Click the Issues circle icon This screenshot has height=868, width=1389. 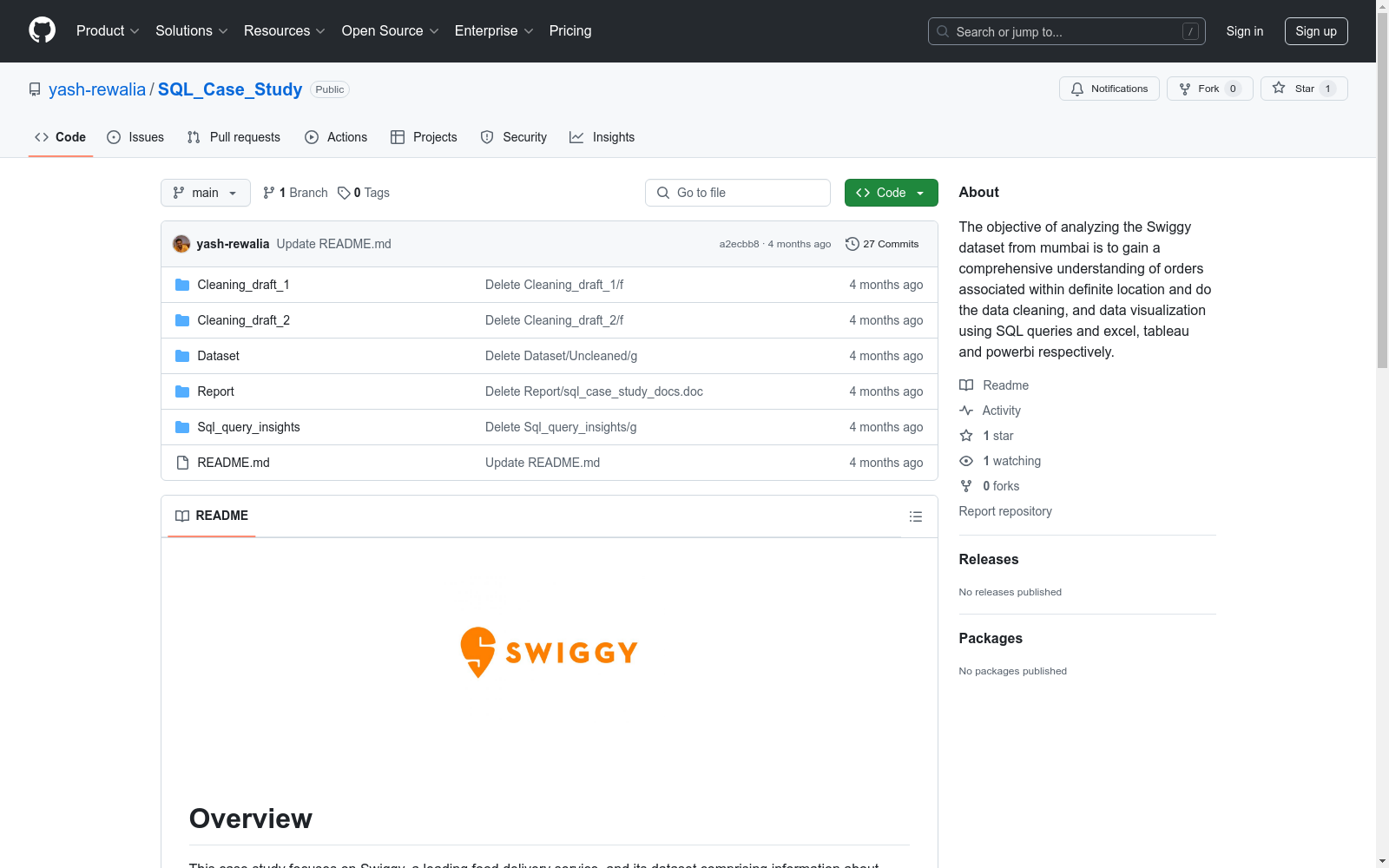coord(114,137)
